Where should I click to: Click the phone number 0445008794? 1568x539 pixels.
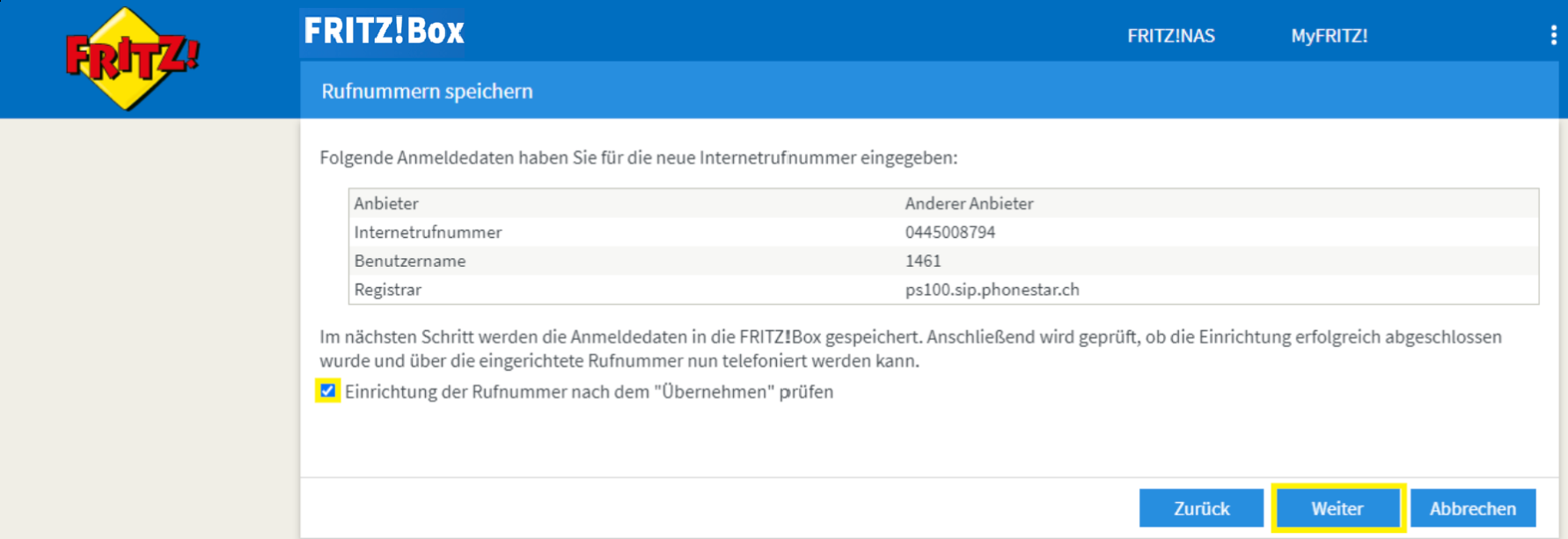click(949, 233)
